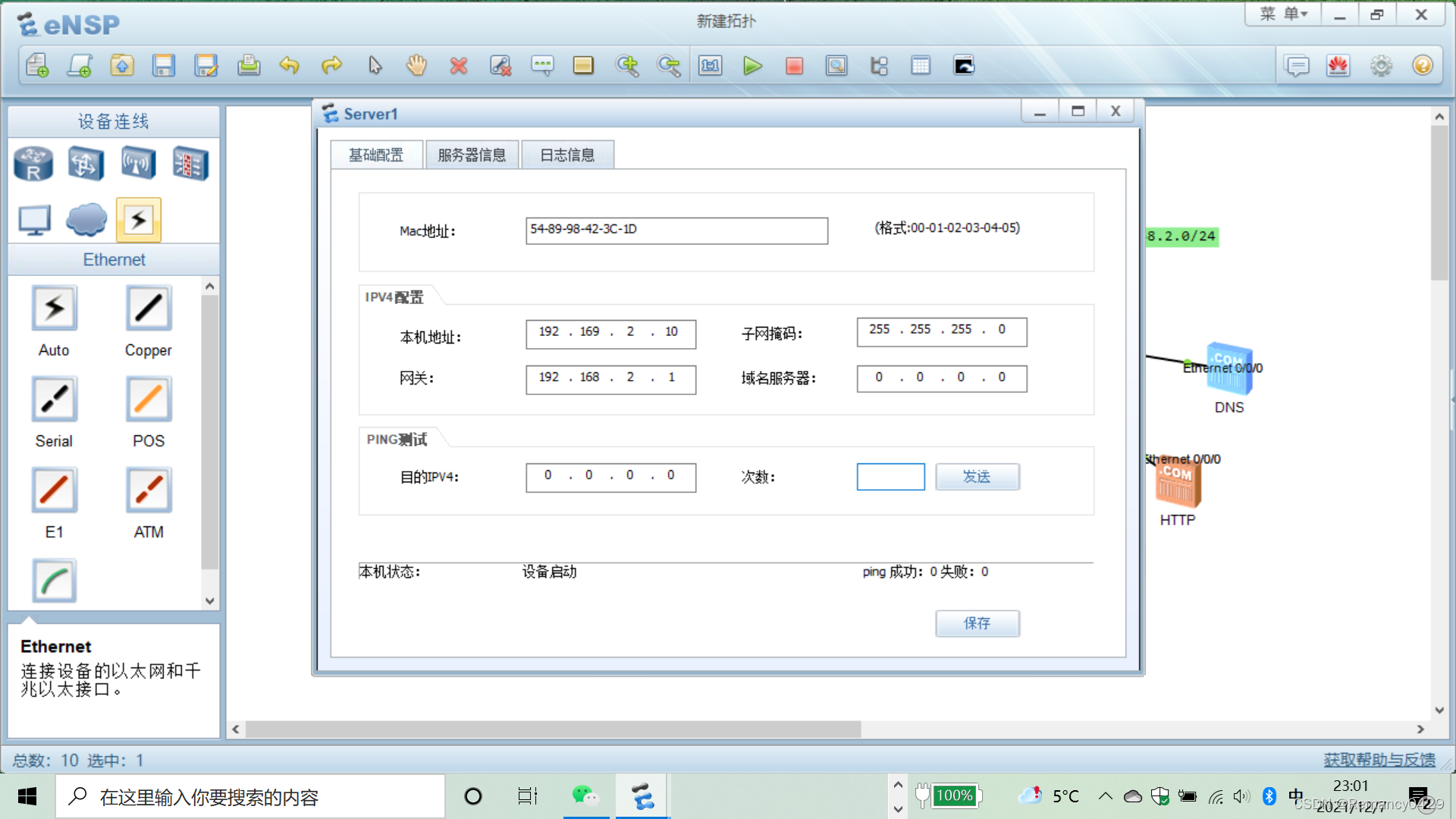Click the red delete X toolbar icon
Viewport: 1456px width, 819px height.
pos(458,66)
